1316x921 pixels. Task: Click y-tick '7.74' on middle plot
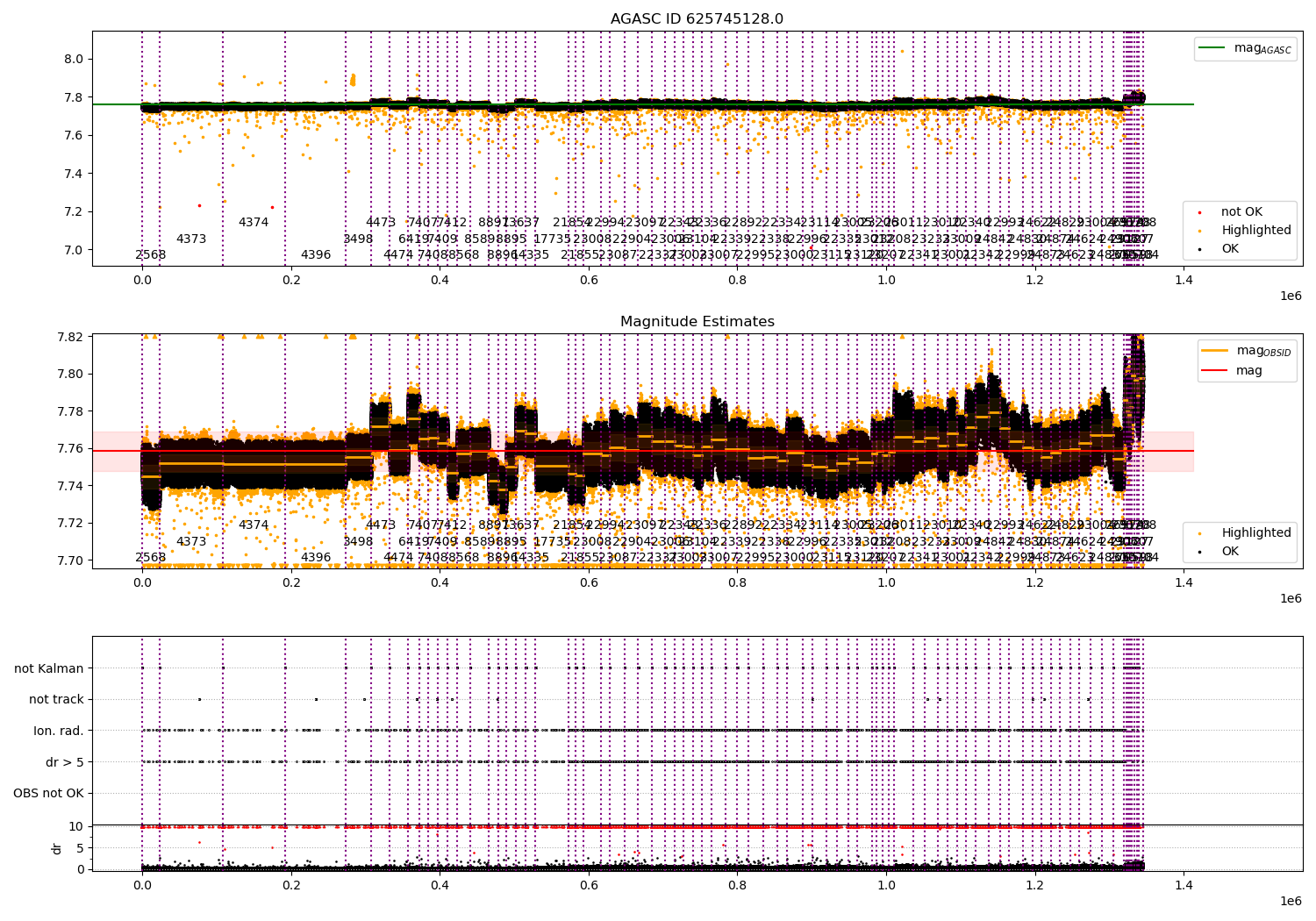(x=70, y=486)
